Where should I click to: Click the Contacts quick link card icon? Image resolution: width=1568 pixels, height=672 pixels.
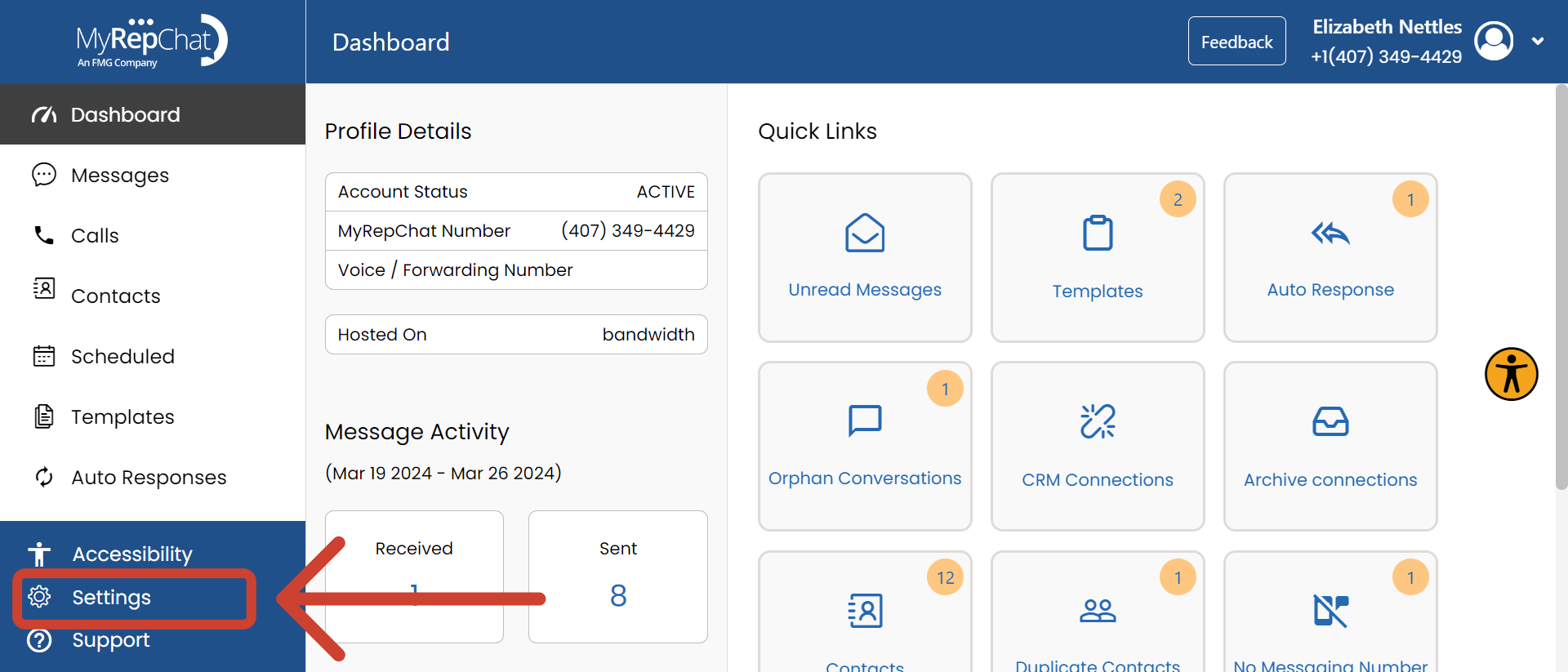click(865, 611)
